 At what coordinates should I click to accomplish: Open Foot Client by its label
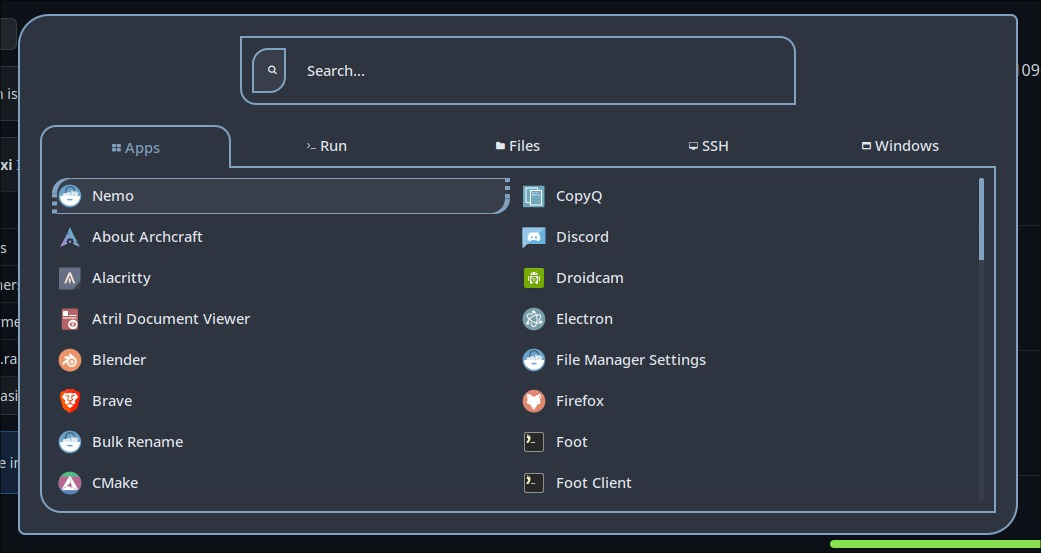click(594, 483)
